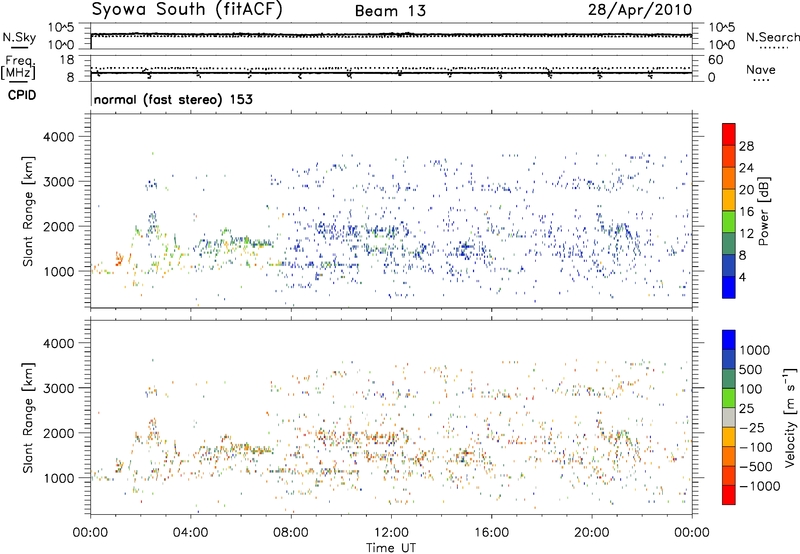This screenshot has height=554, width=800.
Task: Click the '60' Nave axis tick label
Action: (715, 60)
